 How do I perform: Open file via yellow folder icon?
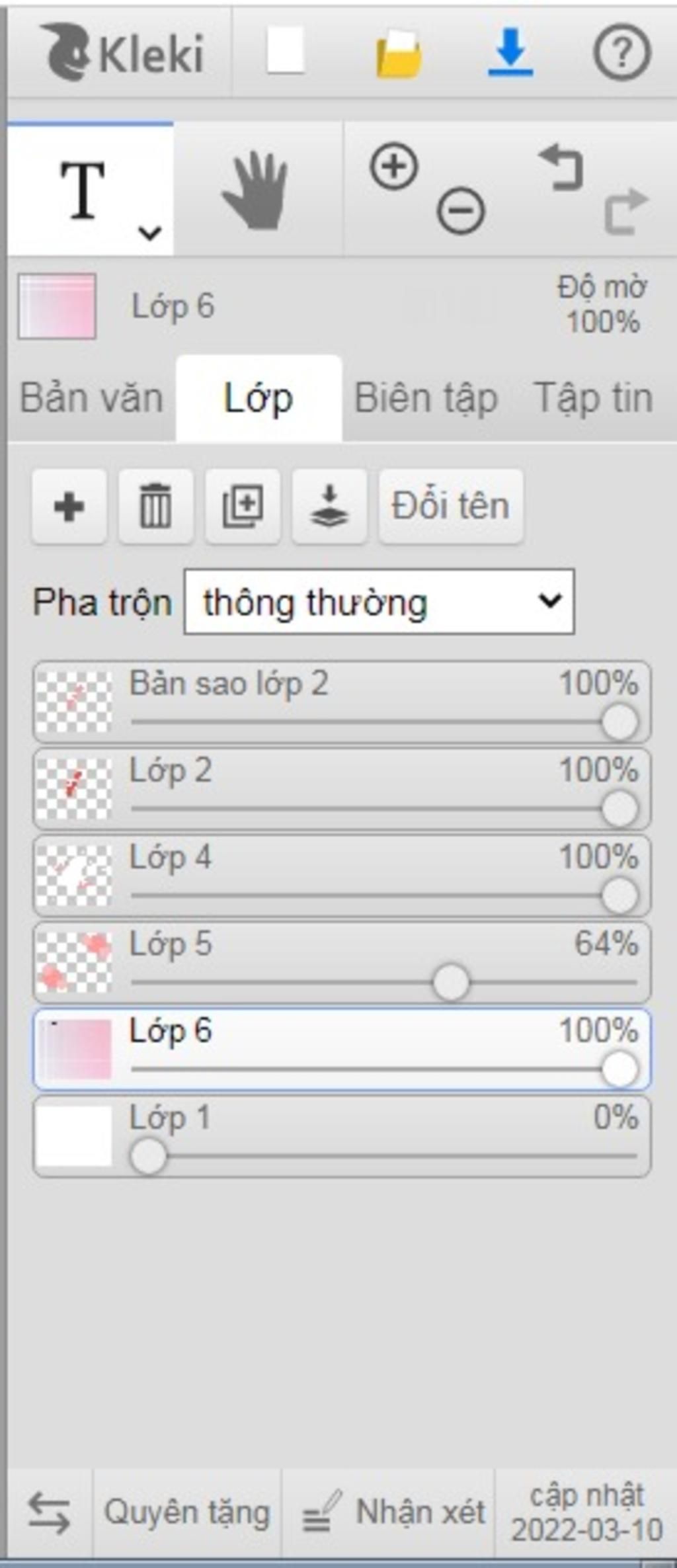click(399, 54)
